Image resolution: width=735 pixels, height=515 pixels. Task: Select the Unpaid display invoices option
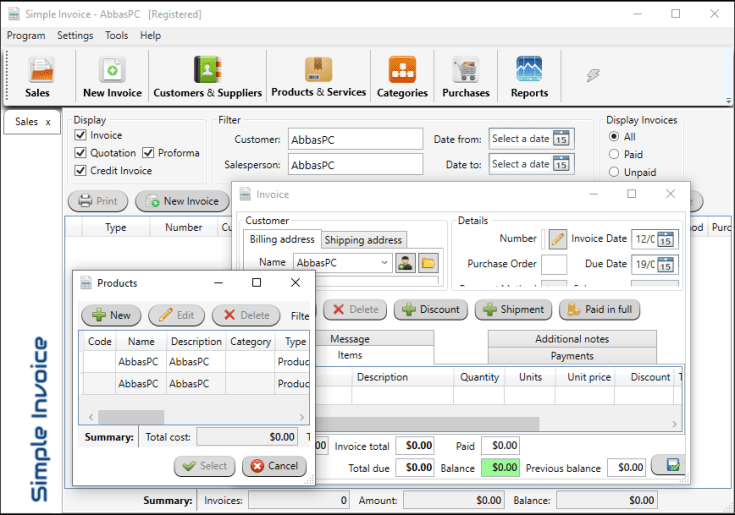pos(614,172)
